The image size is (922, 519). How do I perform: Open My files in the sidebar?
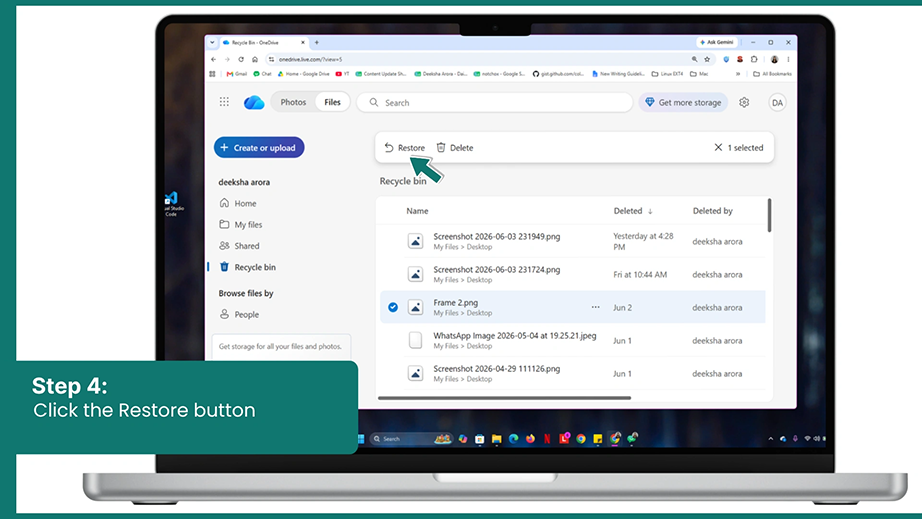click(240, 225)
